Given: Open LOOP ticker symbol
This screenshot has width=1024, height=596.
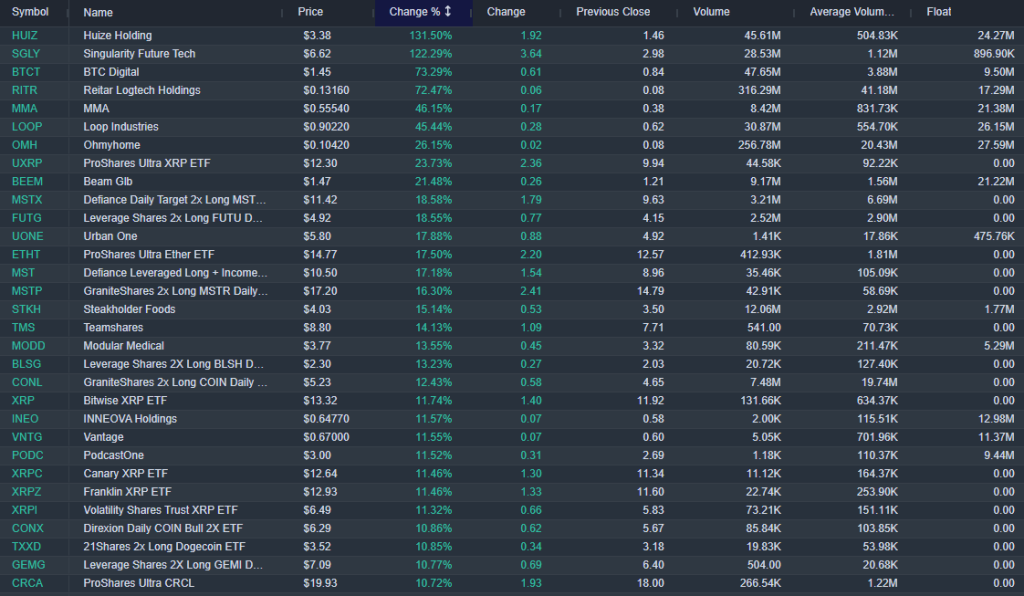Looking at the screenshot, I should coord(27,127).
